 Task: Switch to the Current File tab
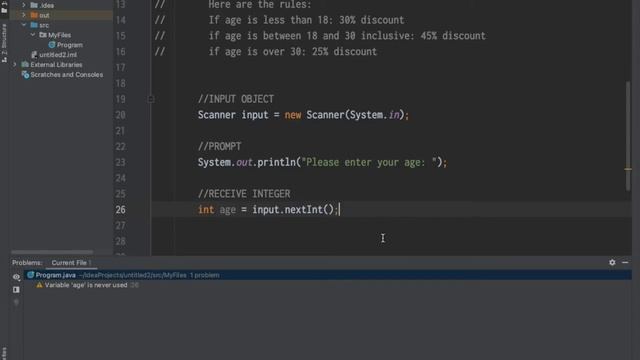pos(71,263)
